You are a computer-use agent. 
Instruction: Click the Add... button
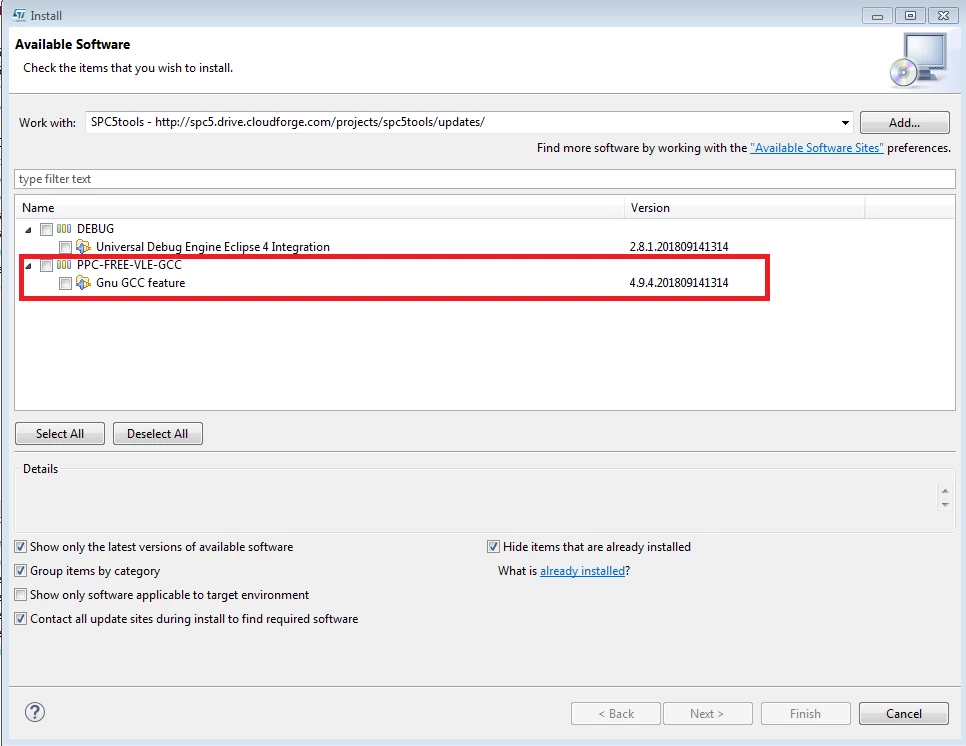pos(904,123)
